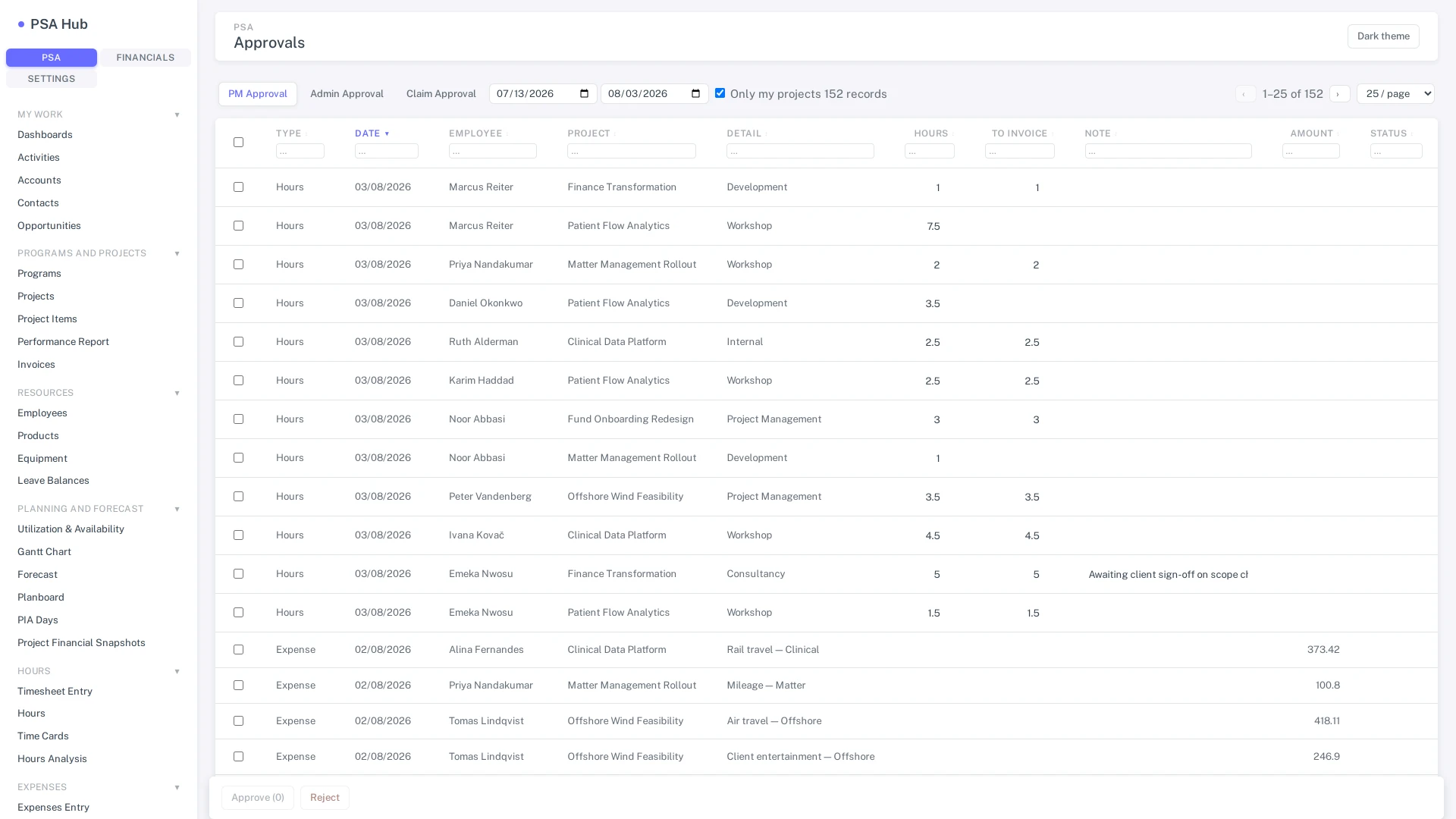This screenshot has height=819, width=1456.
Task: Click the Client entertainment — Offshore detail cell
Action: (x=801, y=757)
